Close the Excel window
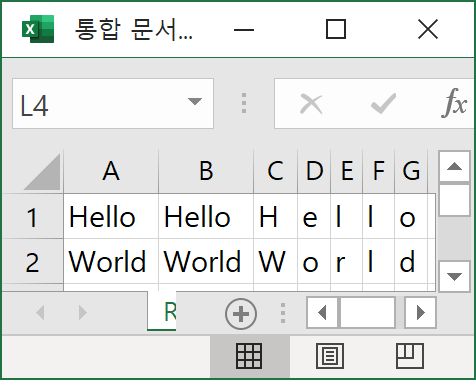The image size is (476, 380). (428, 29)
